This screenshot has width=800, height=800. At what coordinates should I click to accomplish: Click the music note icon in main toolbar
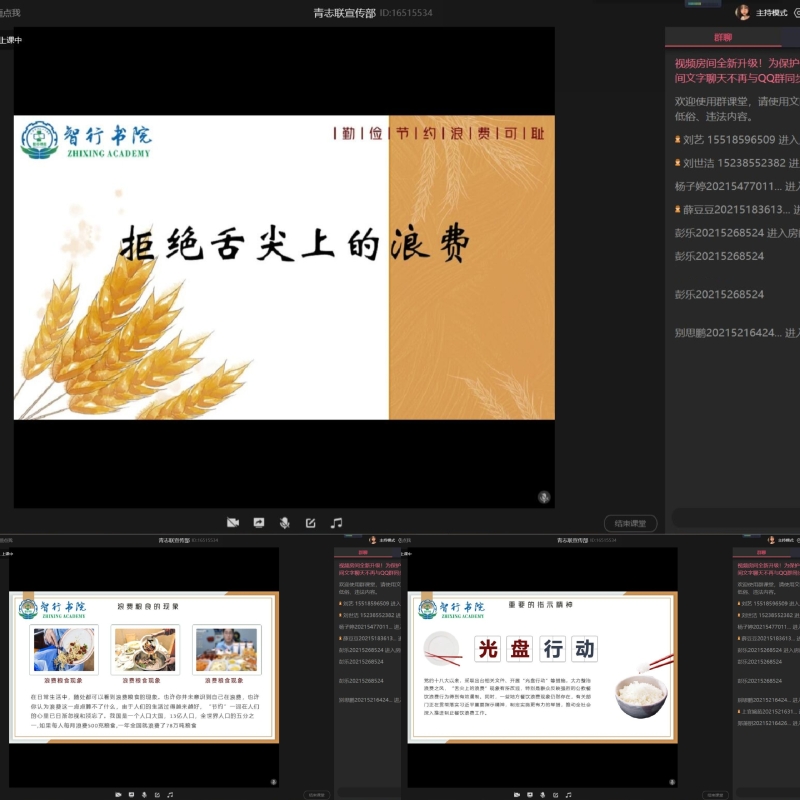[x=337, y=522]
